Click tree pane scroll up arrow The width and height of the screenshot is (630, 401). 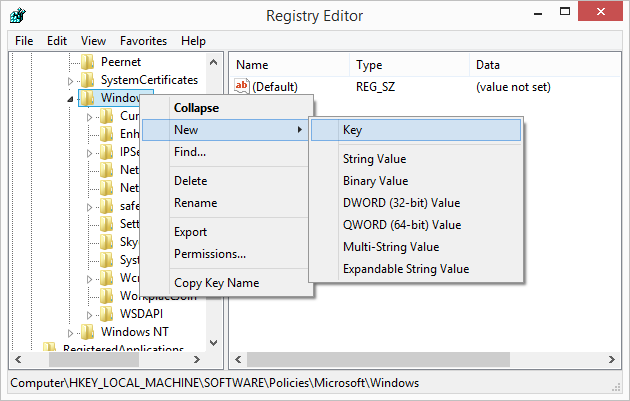[x=214, y=62]
